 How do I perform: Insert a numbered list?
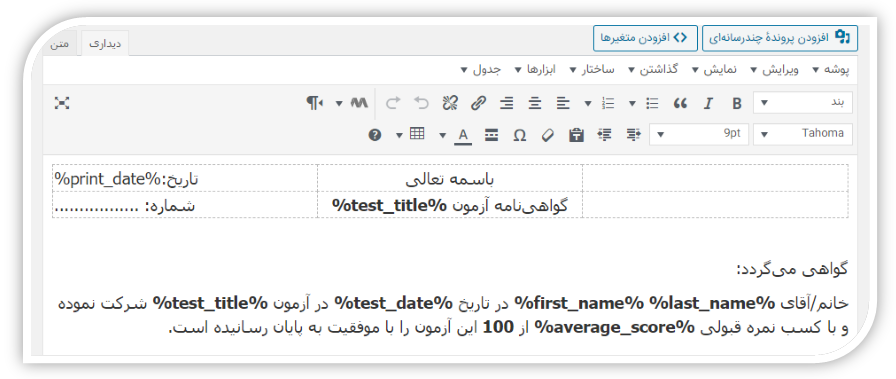pyautogui.click(x=608, y=103)
